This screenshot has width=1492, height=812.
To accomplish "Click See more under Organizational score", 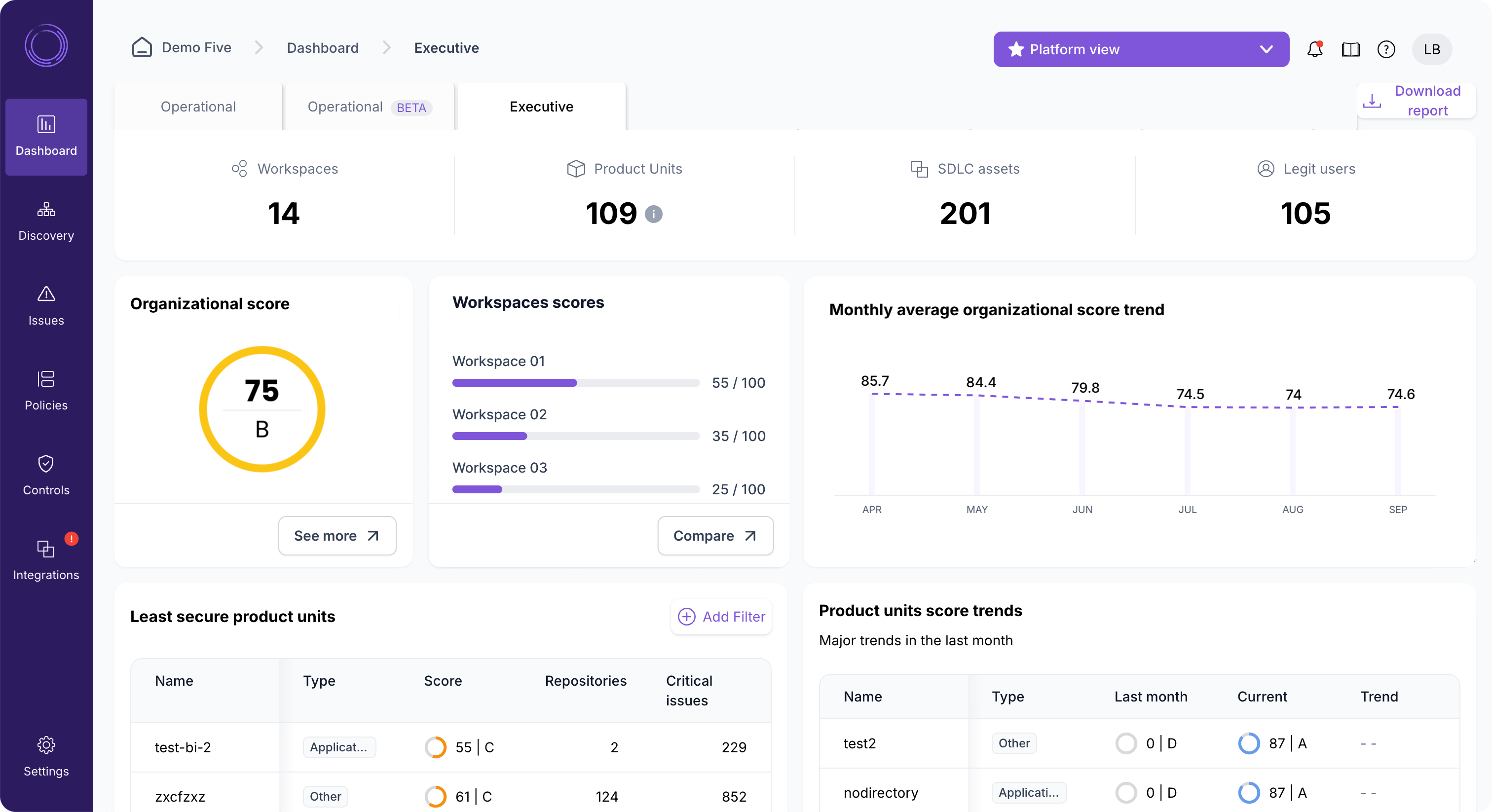I will [x=336, y=535].
